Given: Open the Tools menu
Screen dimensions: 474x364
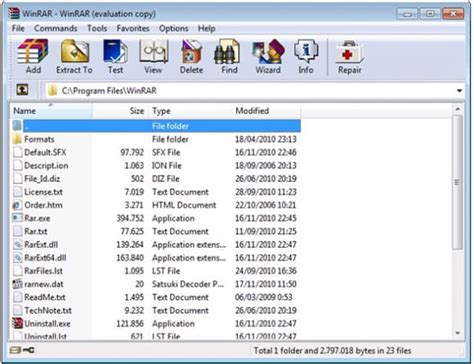Looking at the screenshot, I should [x=97, y=28].
